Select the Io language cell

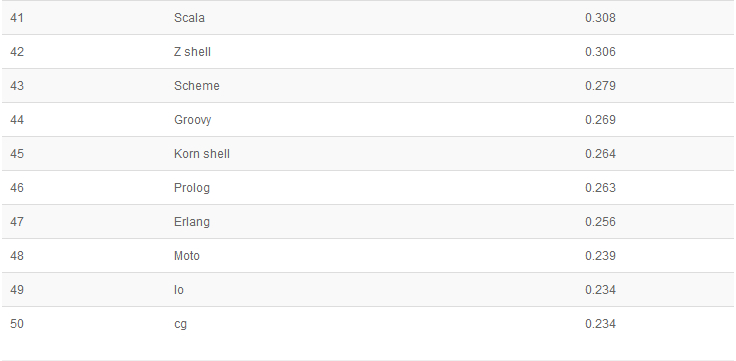[179, 290]
